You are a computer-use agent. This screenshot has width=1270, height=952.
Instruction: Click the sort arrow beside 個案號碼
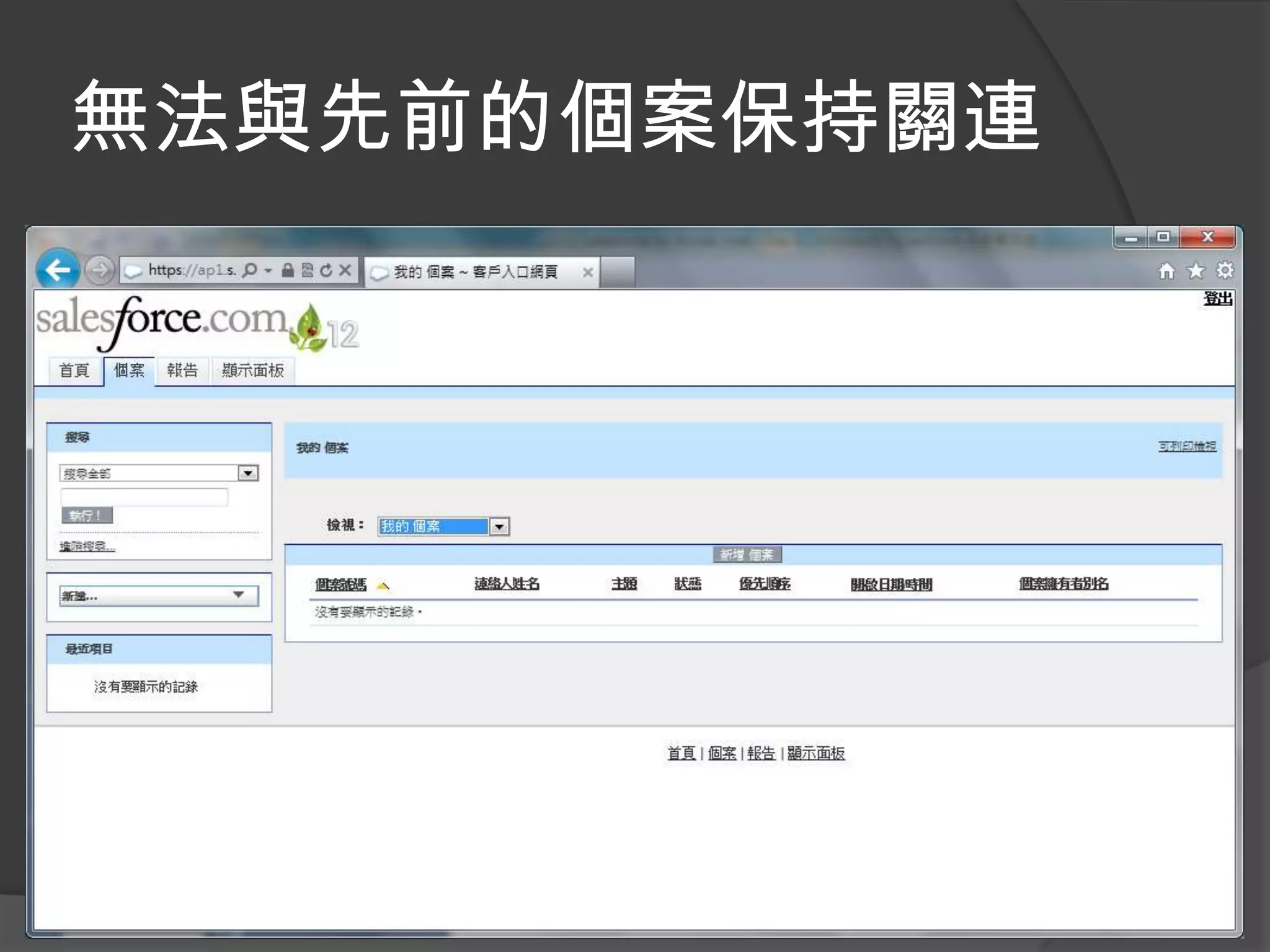[x=383, y=585]
